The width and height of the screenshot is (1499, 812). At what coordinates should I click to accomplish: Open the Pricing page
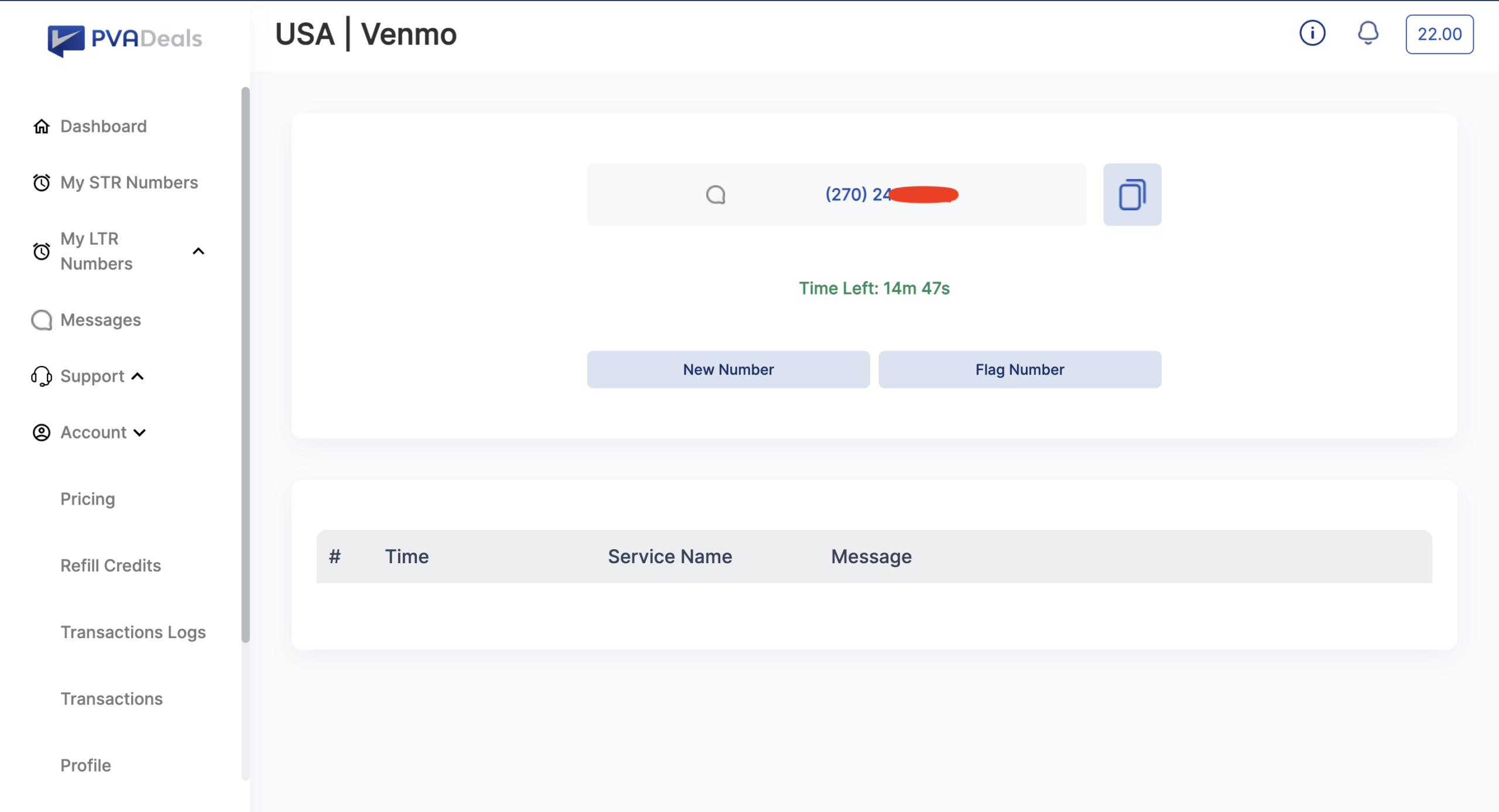click(x=88, y=499)
